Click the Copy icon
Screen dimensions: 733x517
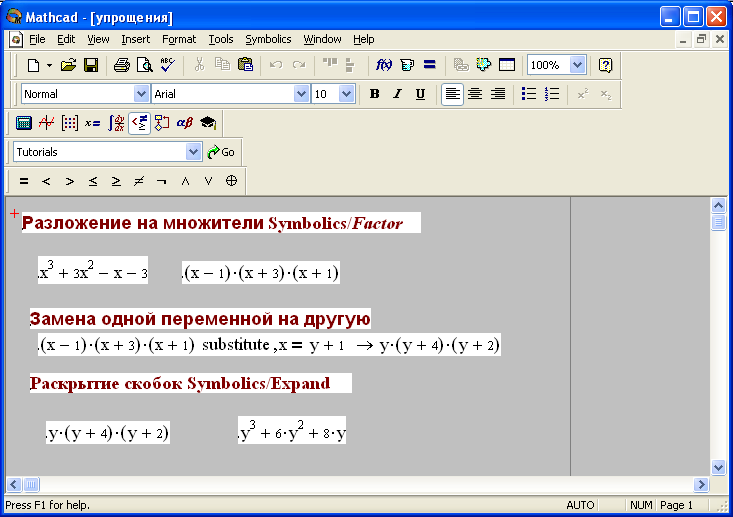(222, 65)
